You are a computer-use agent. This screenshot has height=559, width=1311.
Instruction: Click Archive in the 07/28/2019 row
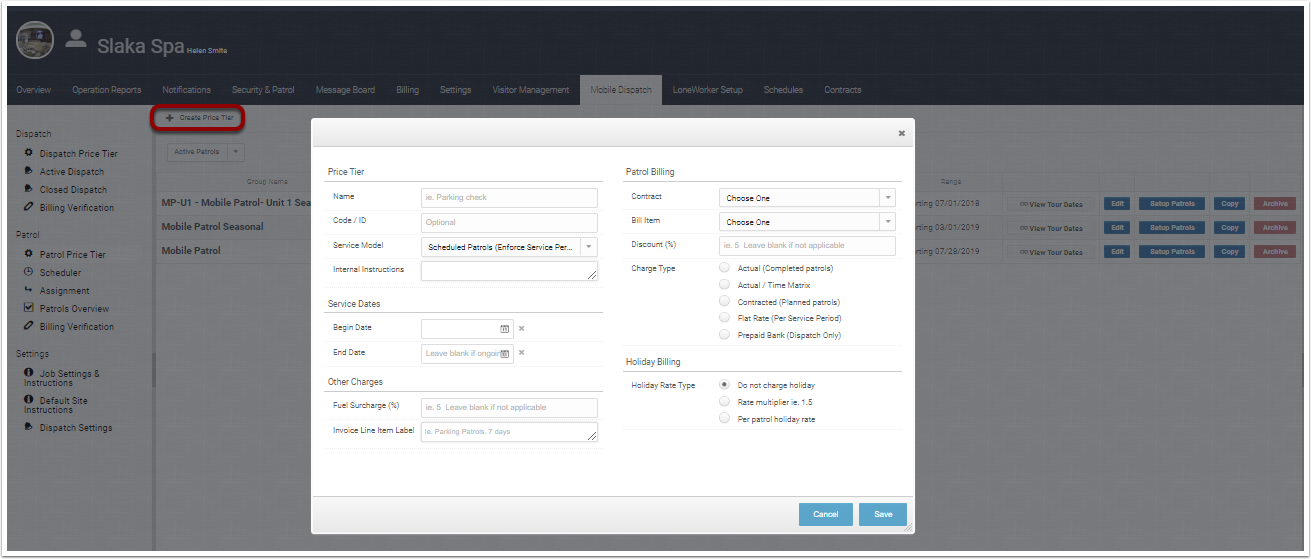1274,252
